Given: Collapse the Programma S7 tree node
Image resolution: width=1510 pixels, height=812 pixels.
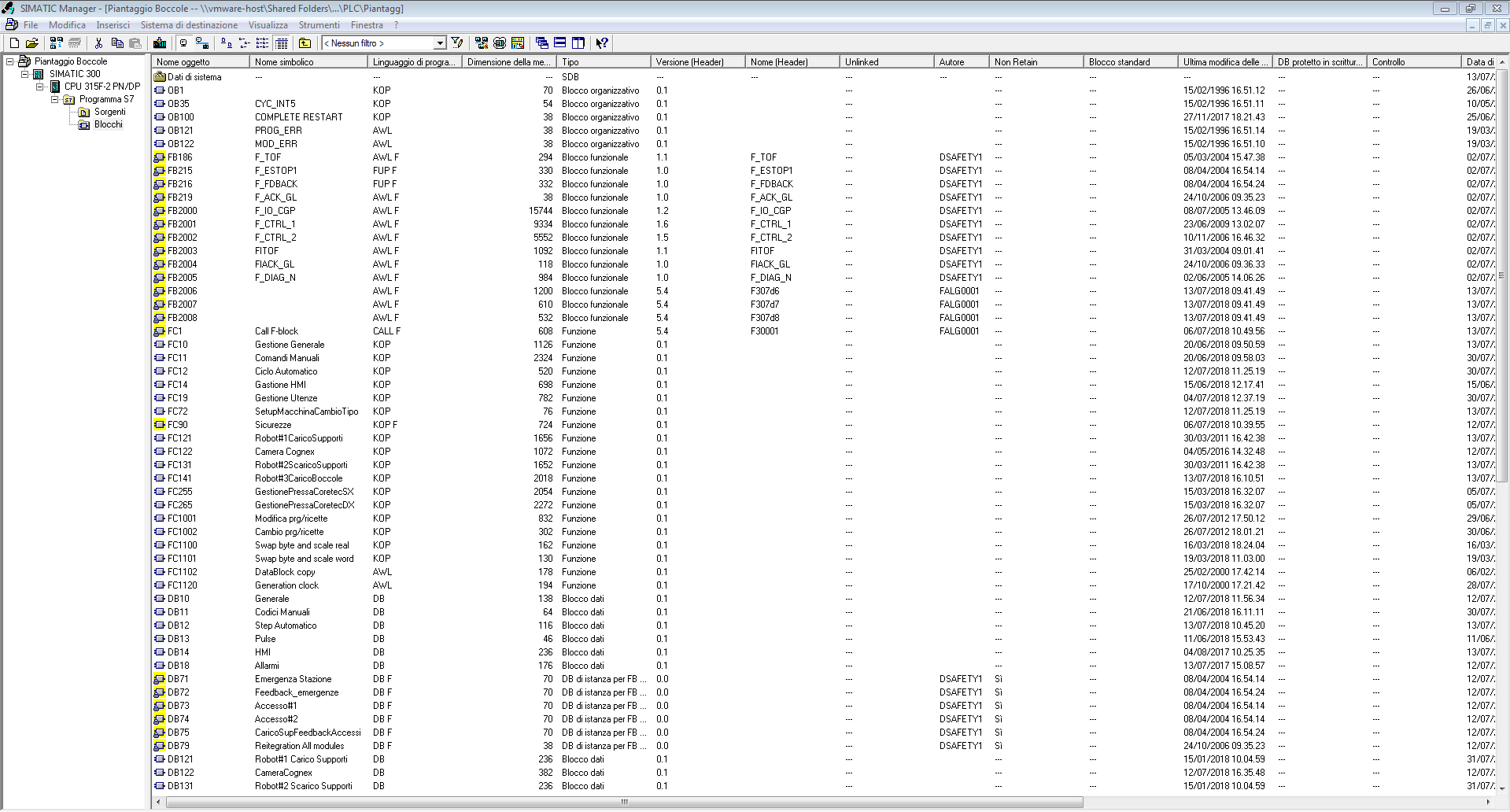Looking at the screenshot, I should [x=54, y=99].
